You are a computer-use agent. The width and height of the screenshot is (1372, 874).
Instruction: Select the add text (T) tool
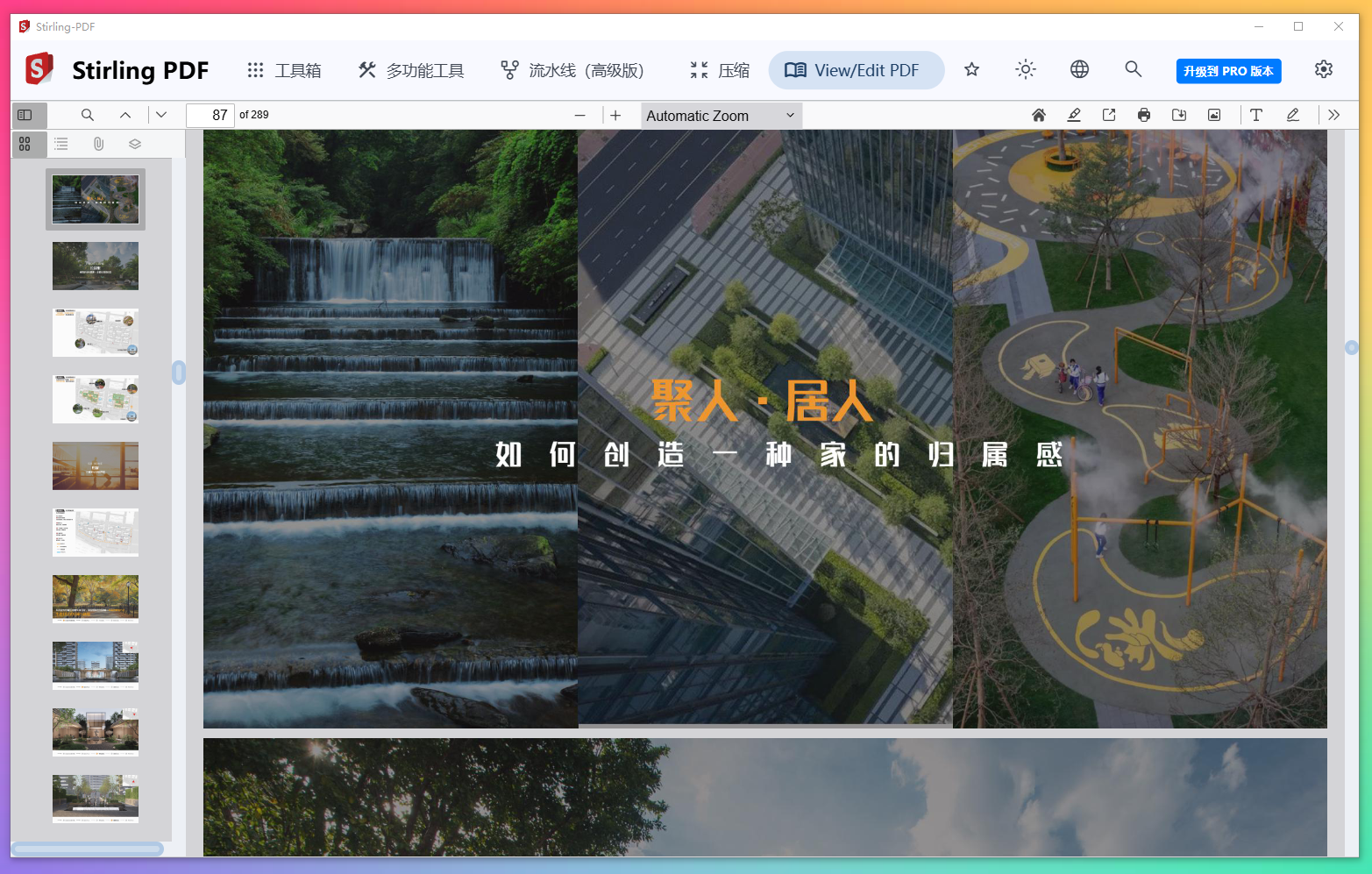(1256, 115)
